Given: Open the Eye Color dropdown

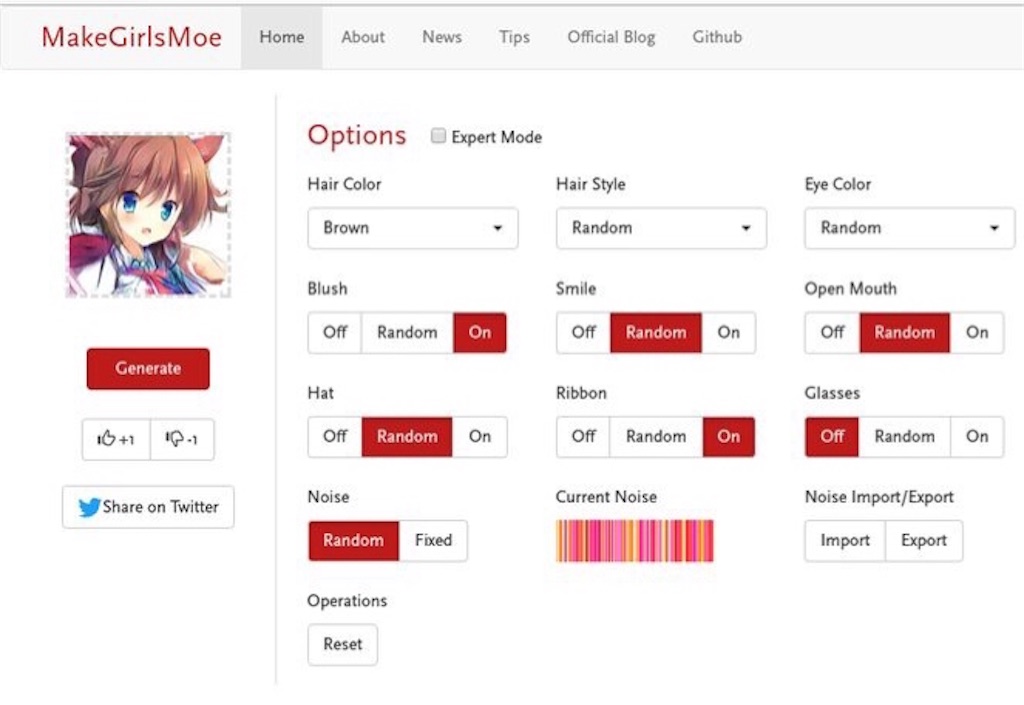Looking at the screenshot, I should point(910,228).
